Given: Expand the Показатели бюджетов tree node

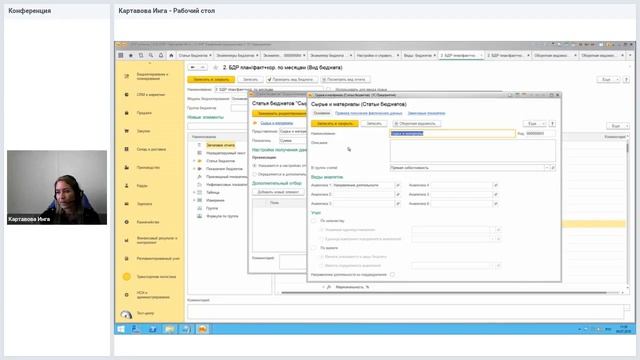Looking at the screenshot, I should (194, 169).
